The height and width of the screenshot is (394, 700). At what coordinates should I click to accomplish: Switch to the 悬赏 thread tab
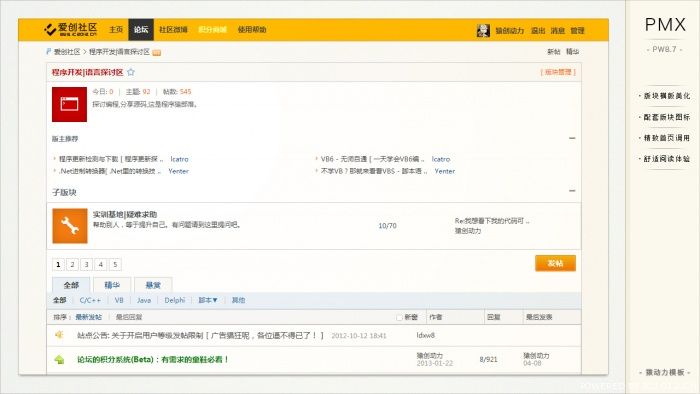click(153, 285)
